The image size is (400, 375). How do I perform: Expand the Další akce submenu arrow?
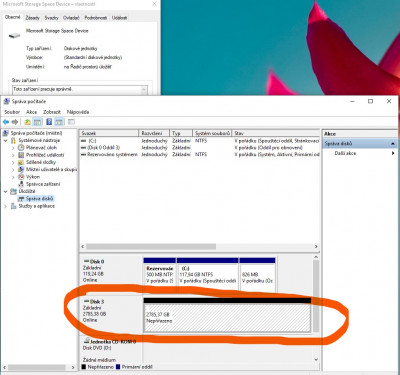[x=393, y=153]
